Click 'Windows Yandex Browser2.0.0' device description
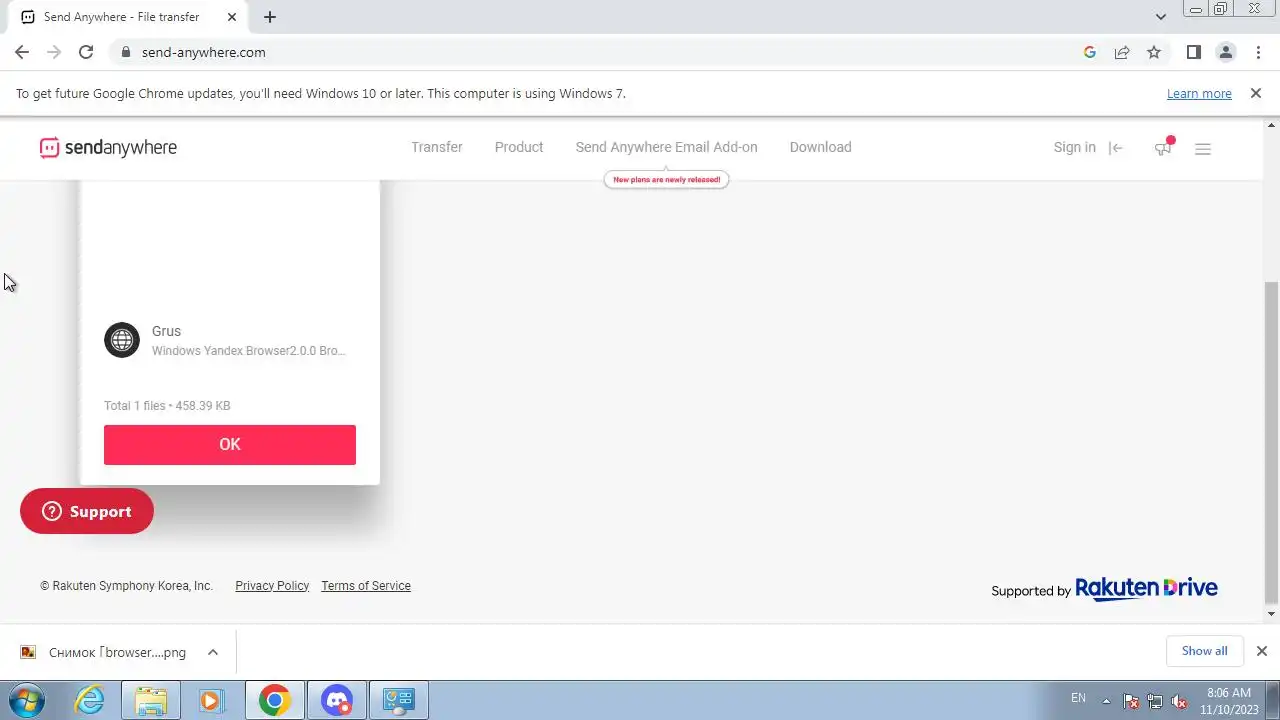The width and height of the screenshot is (1280, 720). (249, 351)
